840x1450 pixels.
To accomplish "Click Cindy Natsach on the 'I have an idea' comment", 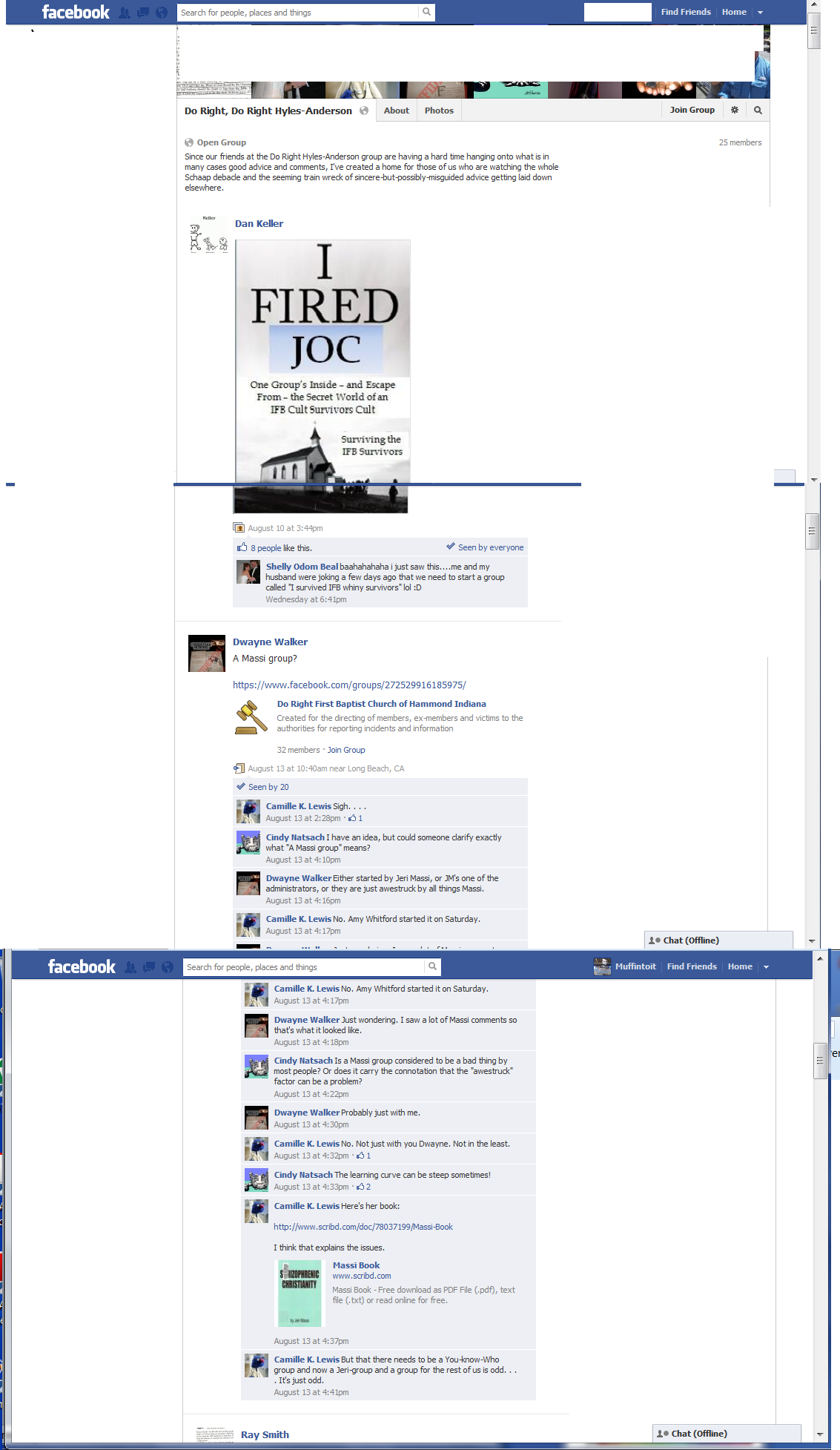I will (295, 837).
